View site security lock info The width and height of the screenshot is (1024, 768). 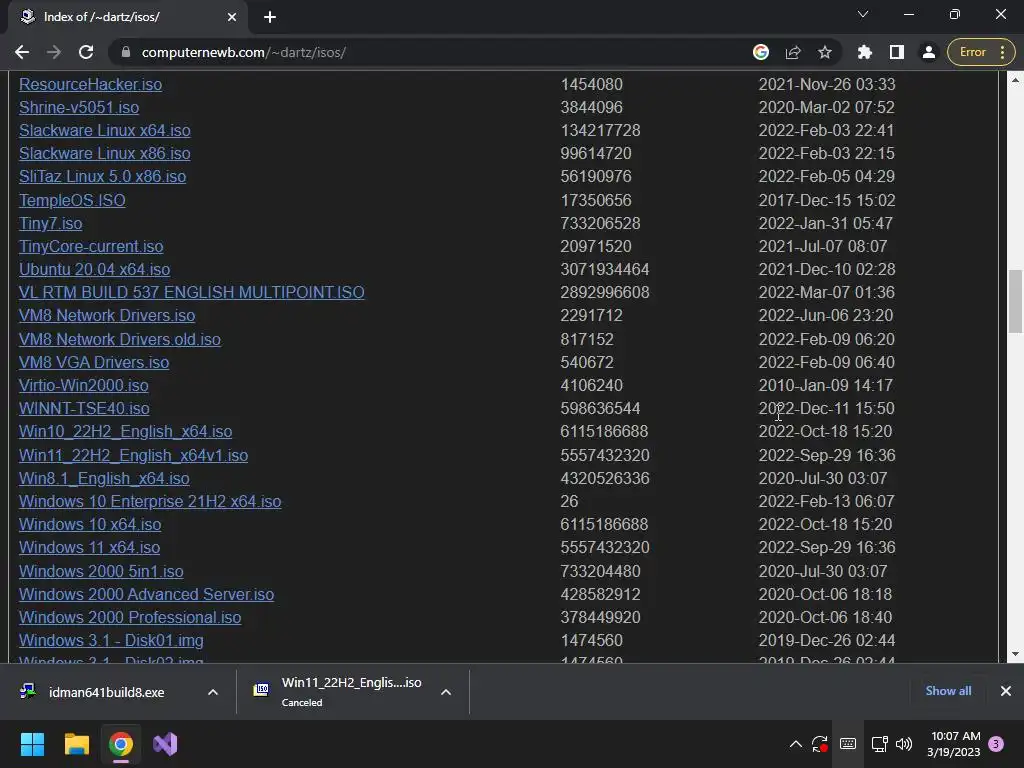pos(126,52)
